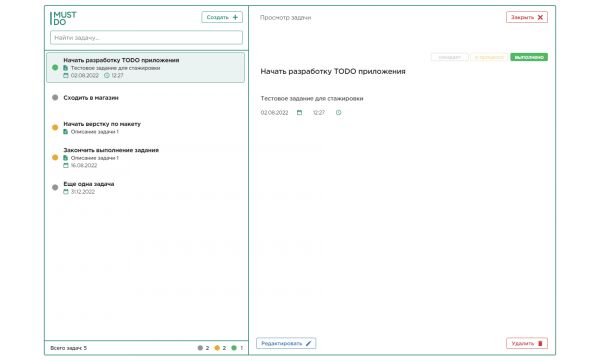Click time 12:27 in task list
Image resolution: width=600 pixels, height=361 pixels.
pyautogui.click(x=117, y=75)
